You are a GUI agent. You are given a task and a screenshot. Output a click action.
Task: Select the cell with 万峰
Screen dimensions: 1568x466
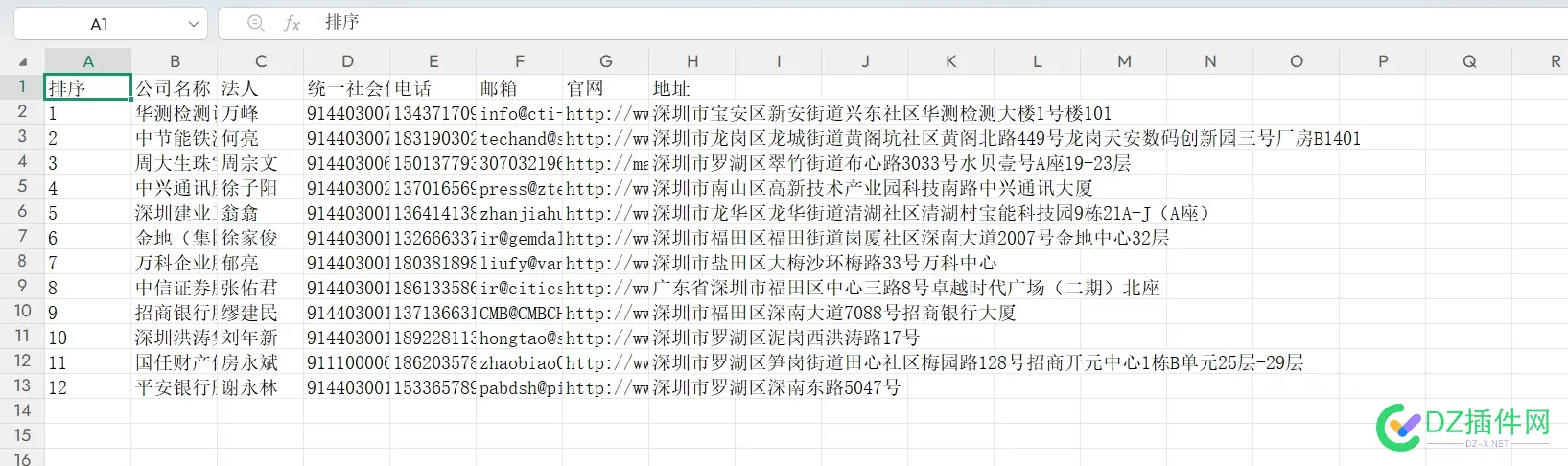(261, 112)
